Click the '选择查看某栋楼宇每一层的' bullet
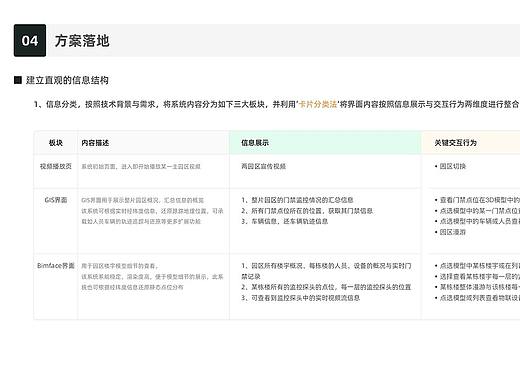520x390 pixels. pos(477,276)
